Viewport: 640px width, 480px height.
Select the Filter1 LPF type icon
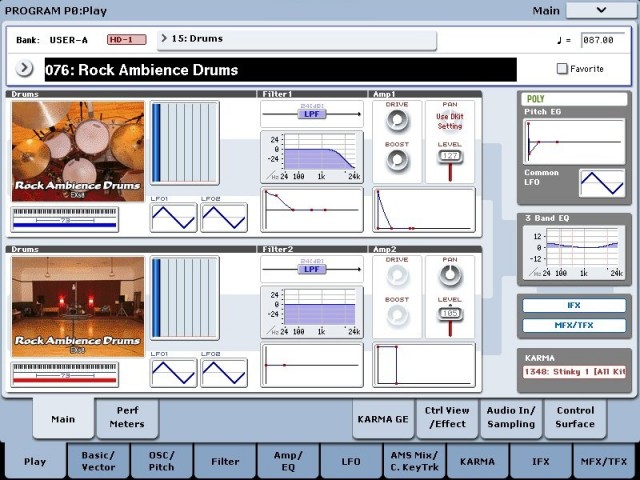[x=311, y=114]
